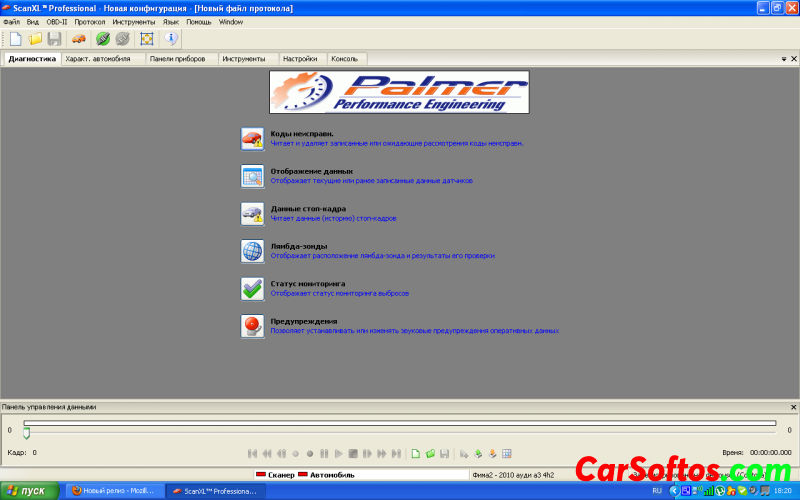Expand the tab strip dropdown arrow
800x500 pixels.
pyautogui.click(x=782, y=59)
